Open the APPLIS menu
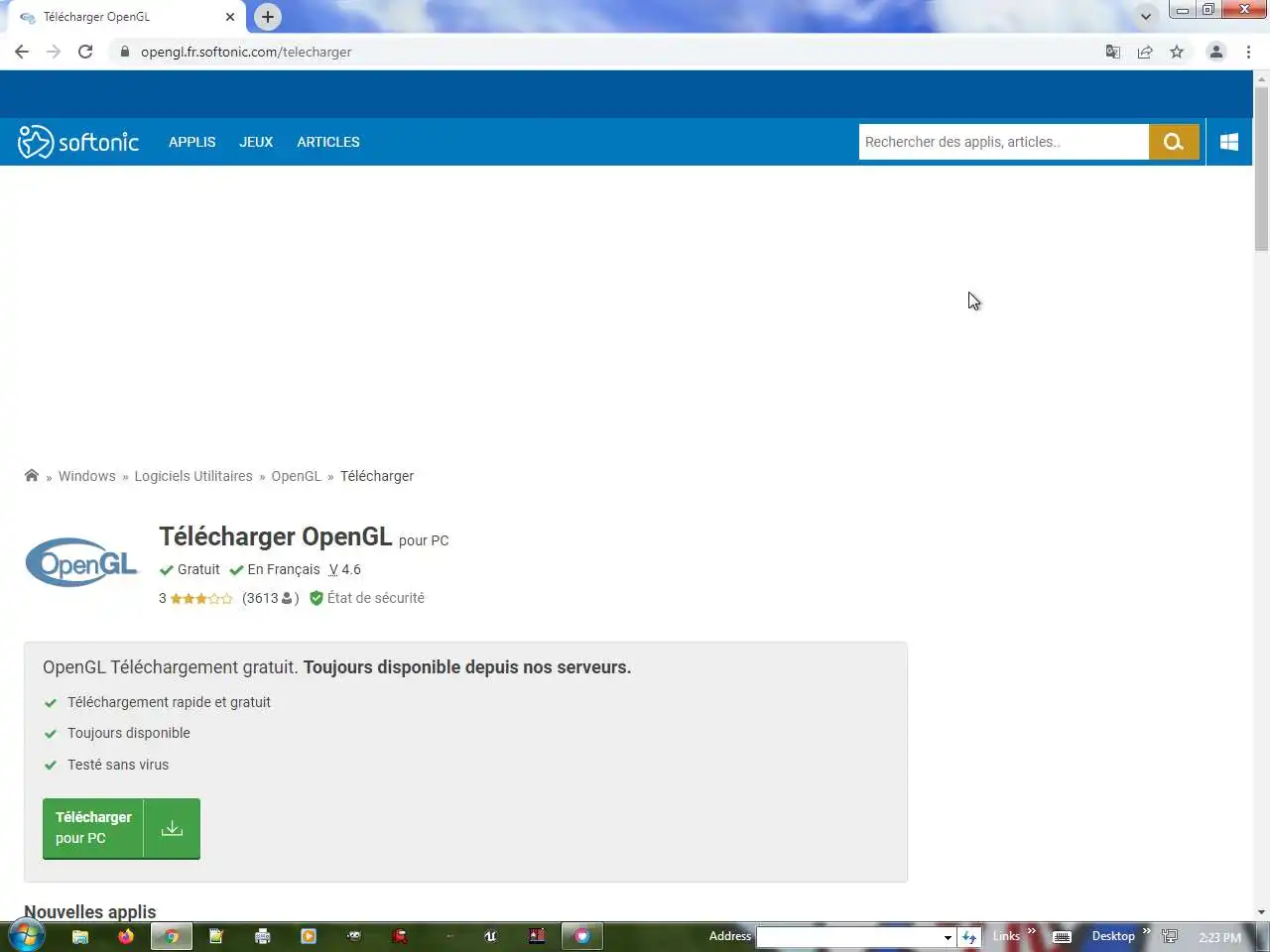1270x952 pixels. [x=192, y=142]
